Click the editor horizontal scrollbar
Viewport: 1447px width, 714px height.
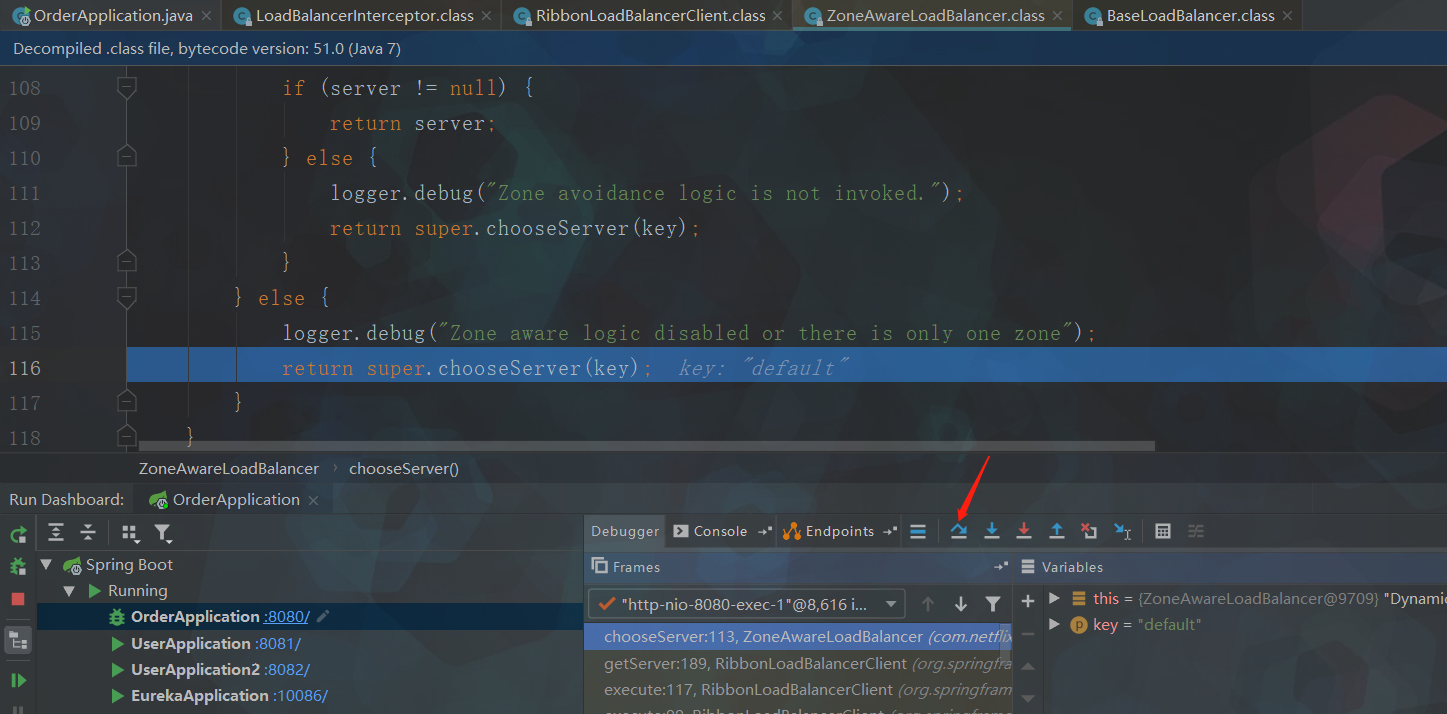point(647,446)
